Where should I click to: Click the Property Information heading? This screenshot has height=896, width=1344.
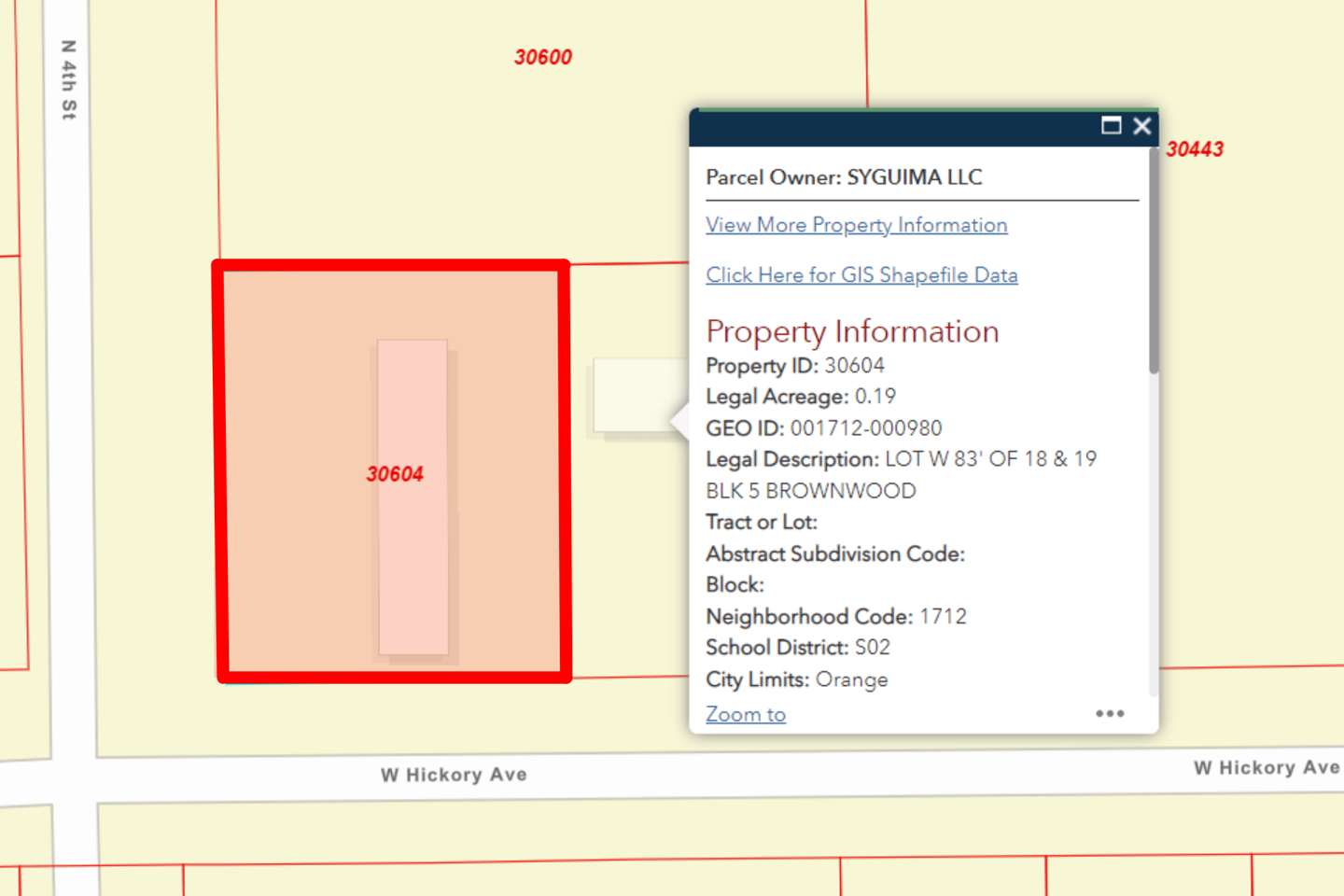(852, 331)
